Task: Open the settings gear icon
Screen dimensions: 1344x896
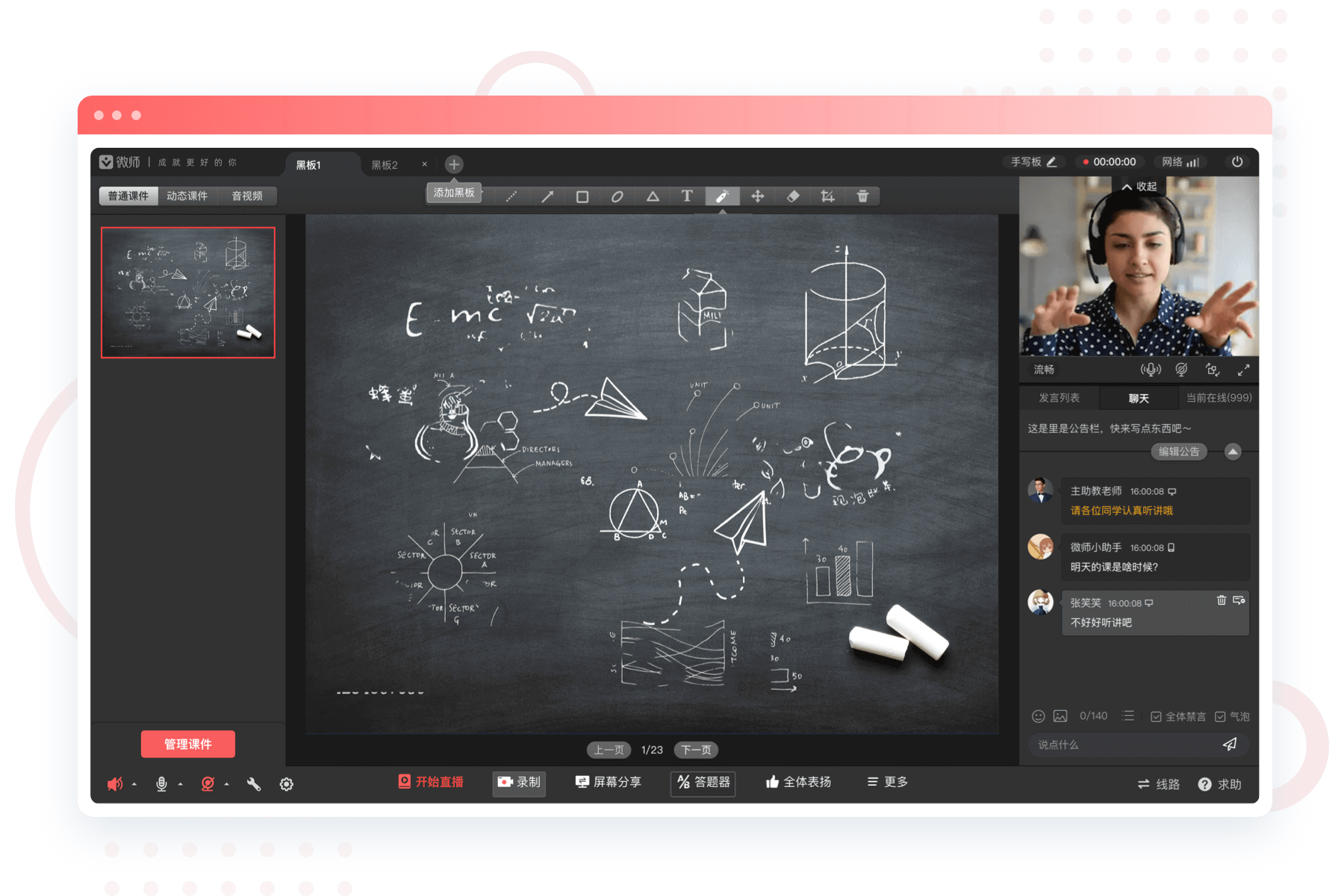Action: click(287, 784)
